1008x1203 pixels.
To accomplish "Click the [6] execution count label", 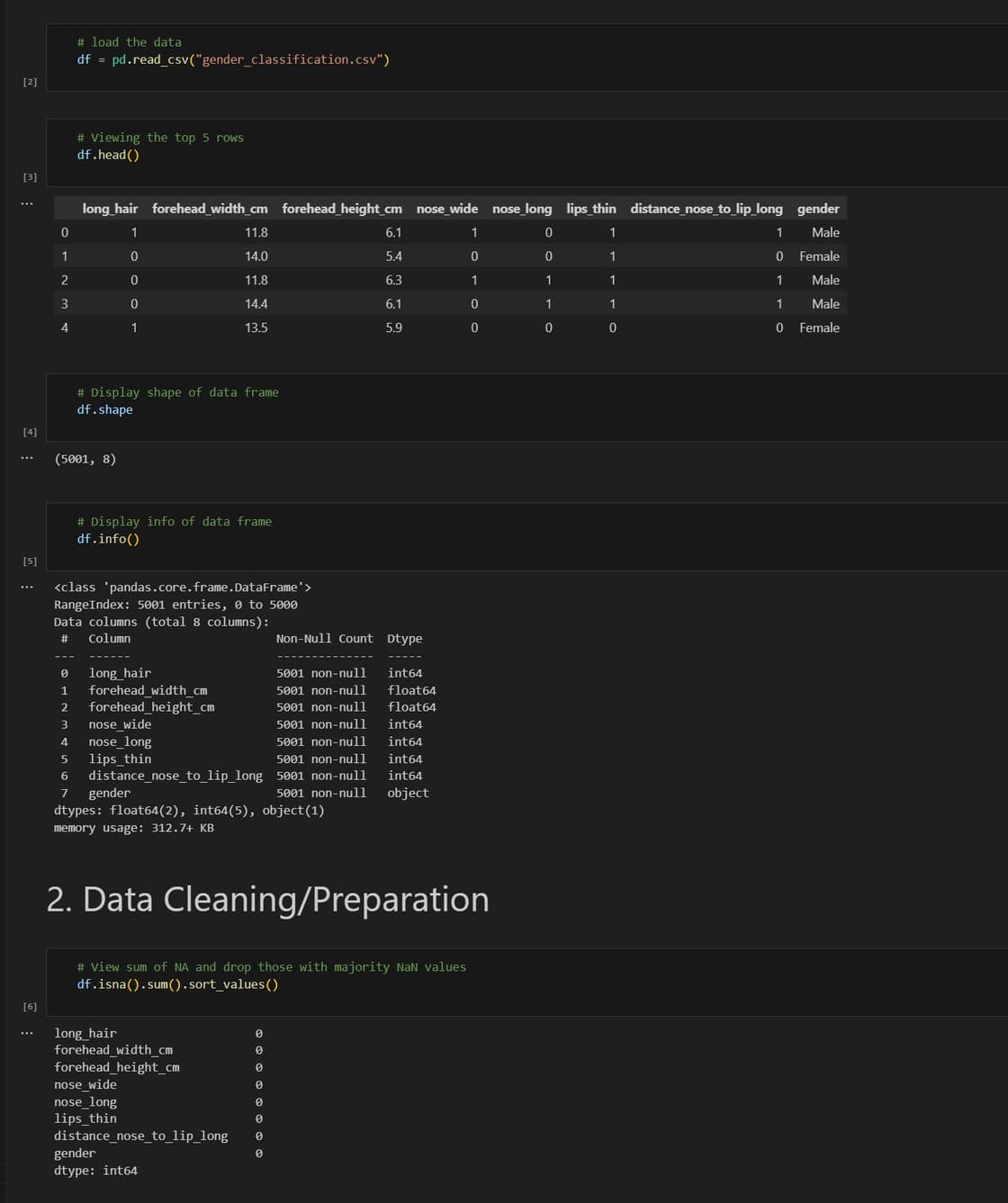I will coord(30,1007).
